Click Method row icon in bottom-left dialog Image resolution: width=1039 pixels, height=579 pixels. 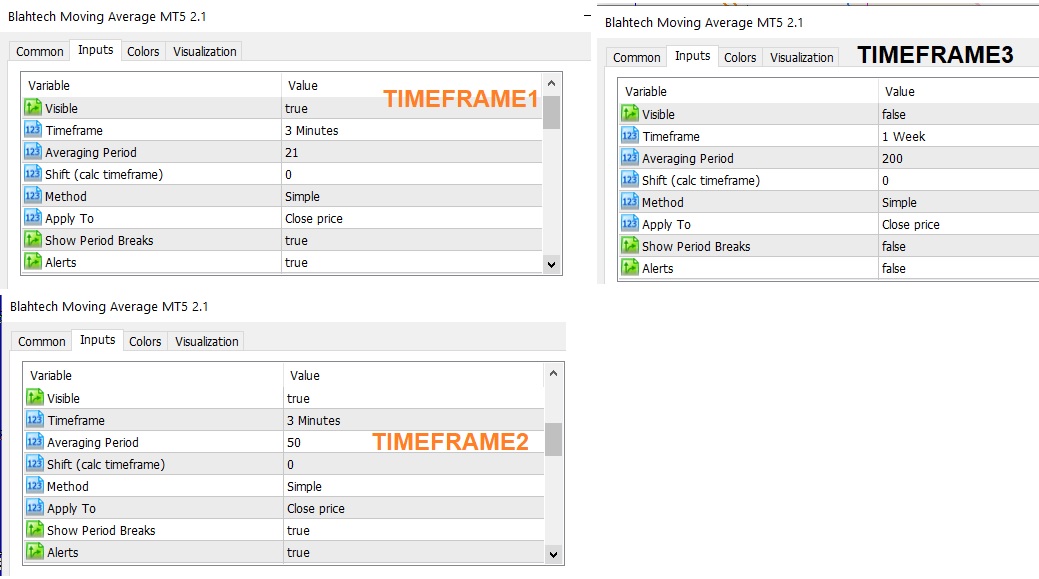[34, 486]
